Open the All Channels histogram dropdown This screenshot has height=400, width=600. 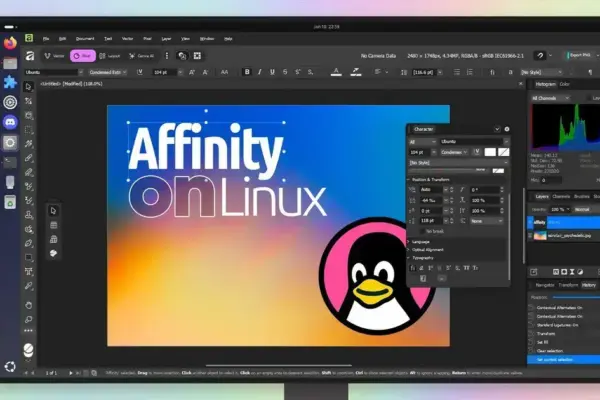point(551,98)
